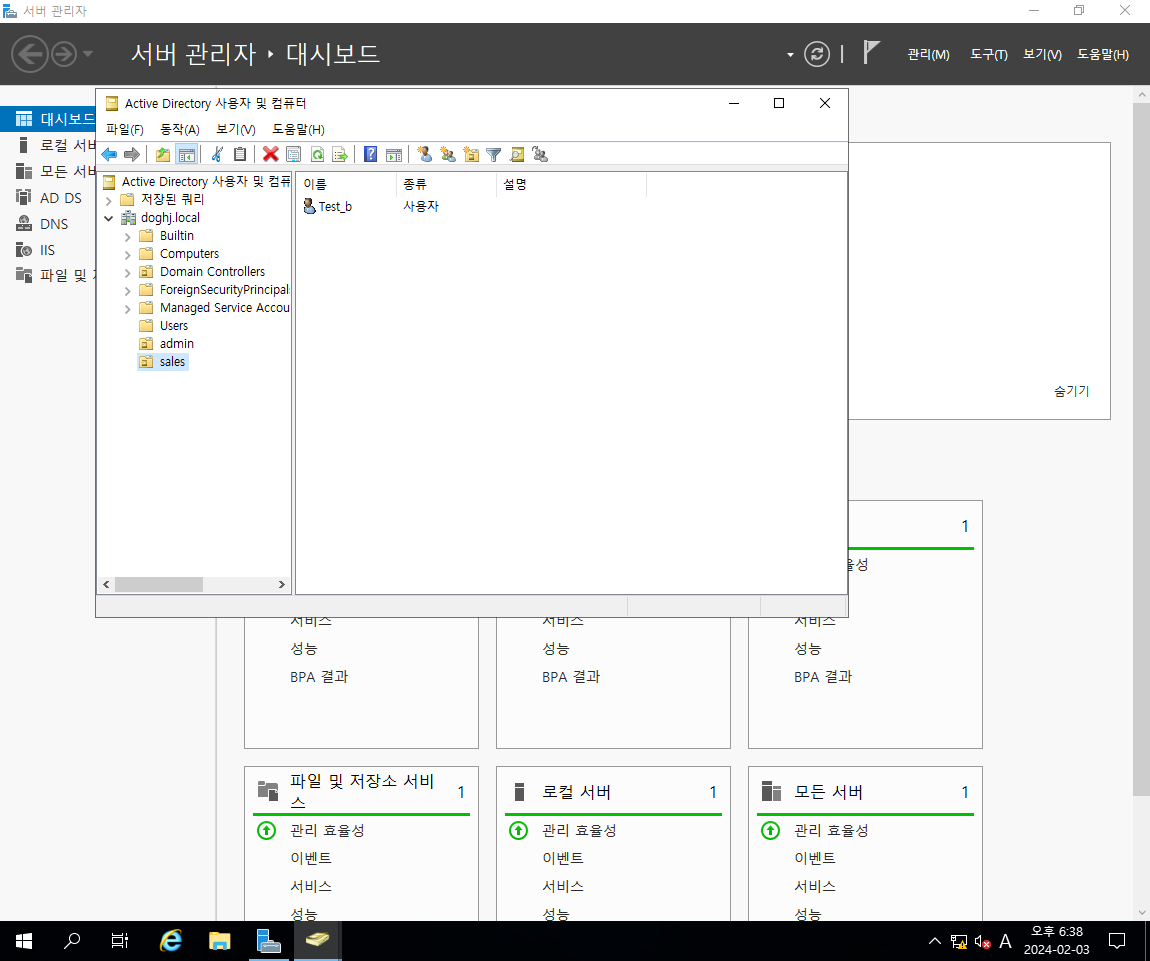The image size is (1150, 961).
Task: Click the 설명 column header
Action: pyautogui.click(x=571, y=185)
